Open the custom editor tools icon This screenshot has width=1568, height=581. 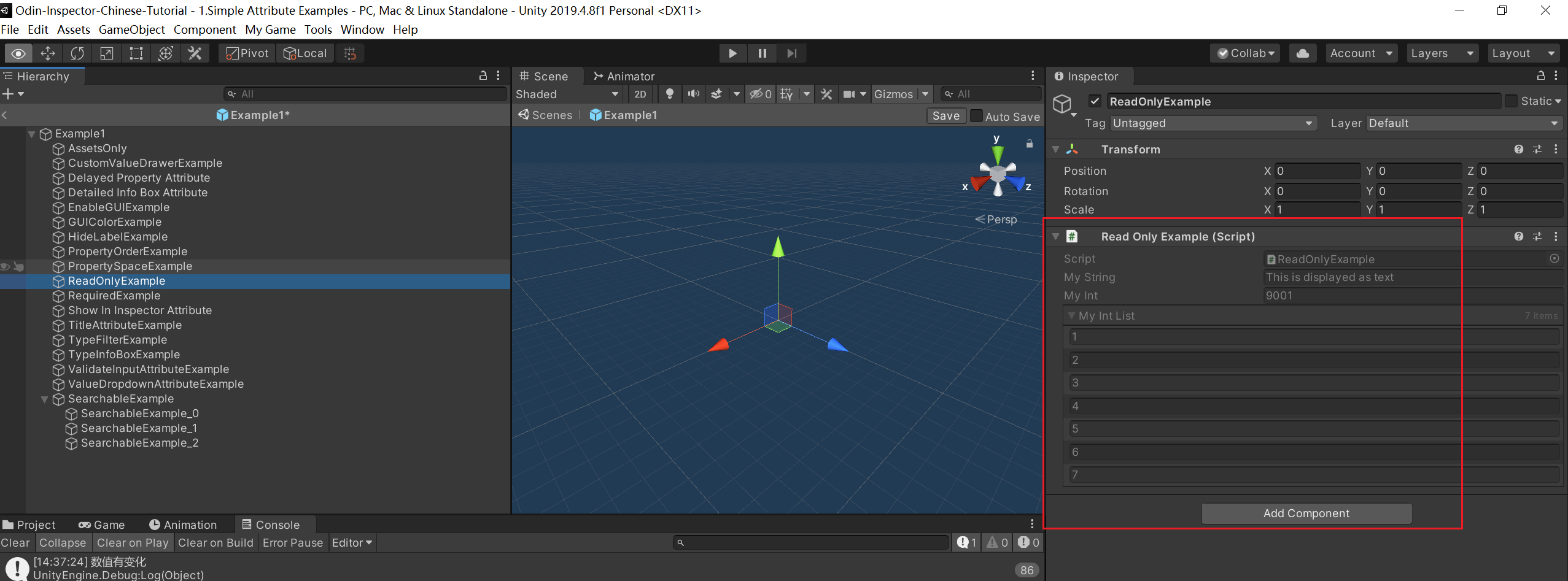[195, 53]
